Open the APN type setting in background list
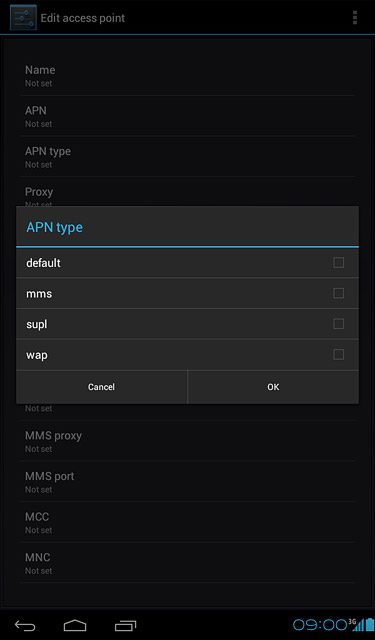 point(188,157)
